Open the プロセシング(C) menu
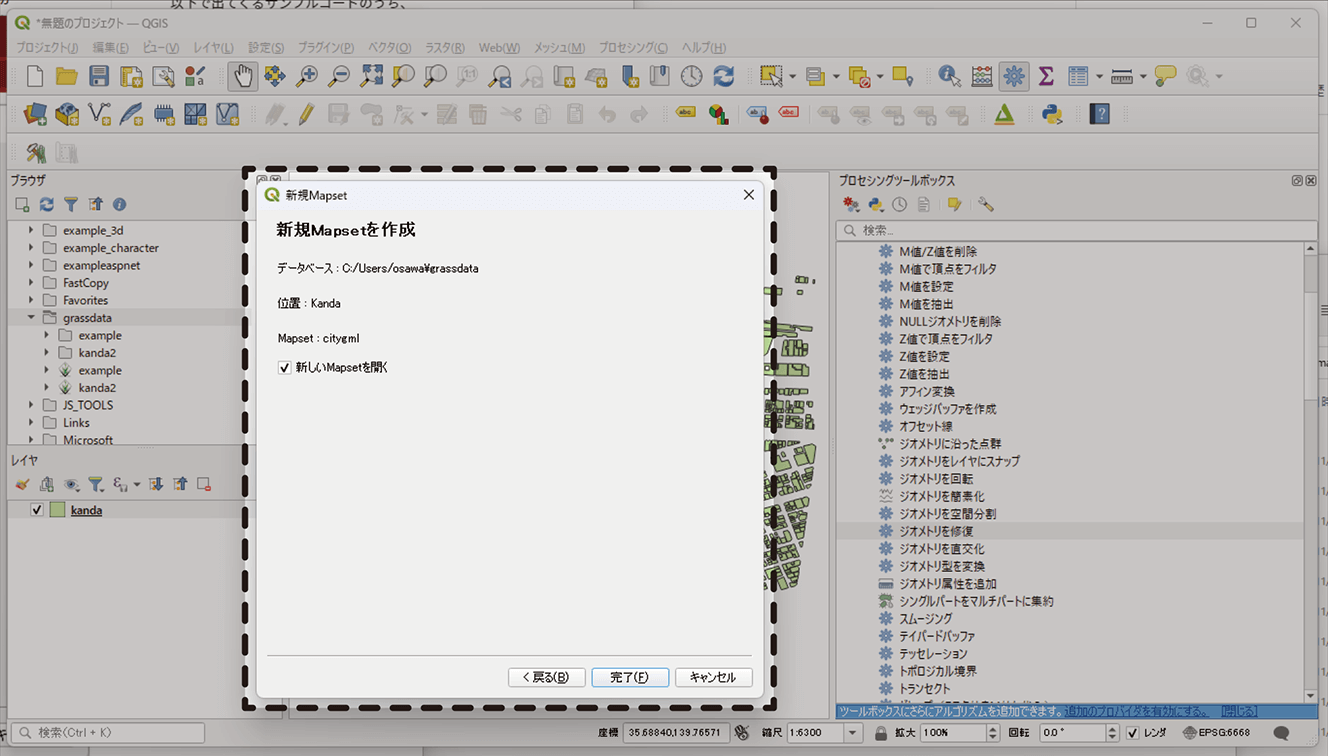The height and width of the screenshot is (756, 1328). coord(633,47)
